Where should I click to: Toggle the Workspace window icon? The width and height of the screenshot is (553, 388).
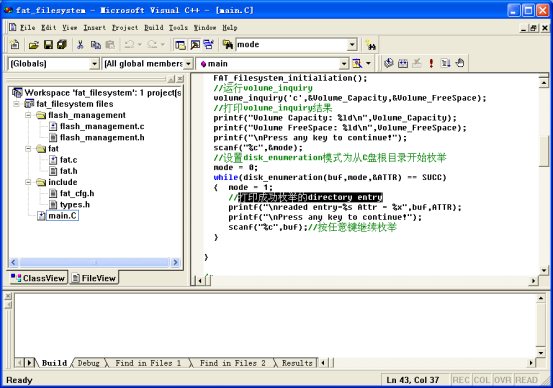180,45
